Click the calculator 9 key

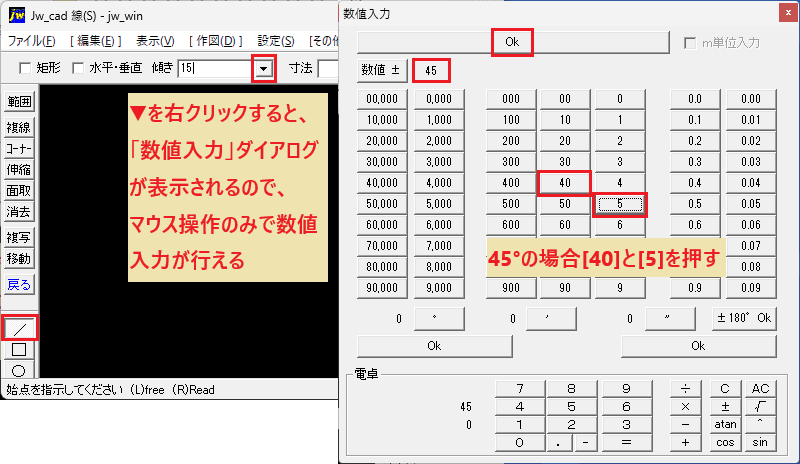pyautogui.click(x=627, y=389)
